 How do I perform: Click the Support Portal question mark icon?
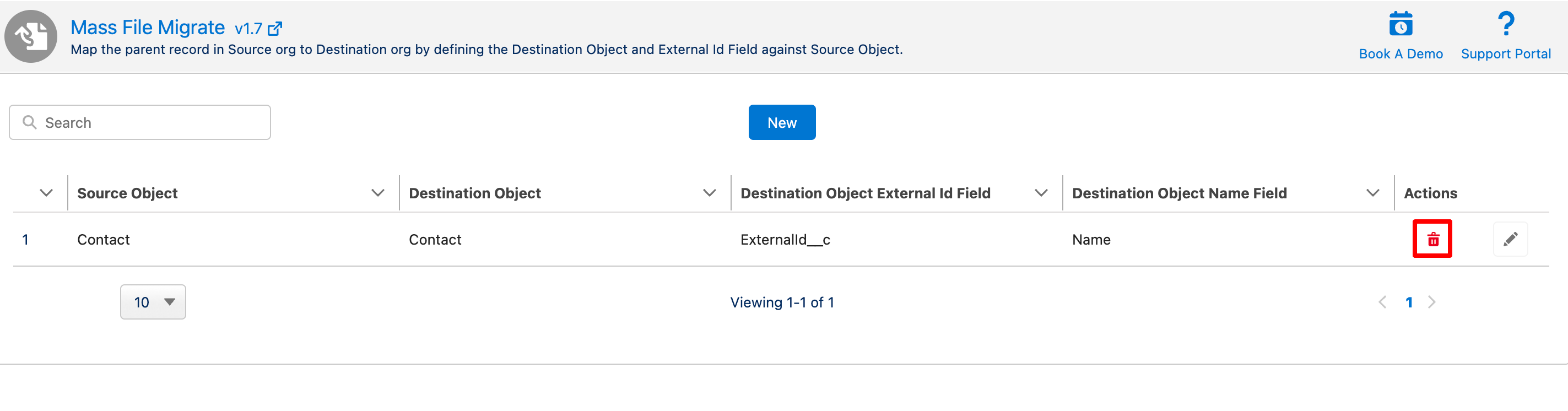(1505, 24)
